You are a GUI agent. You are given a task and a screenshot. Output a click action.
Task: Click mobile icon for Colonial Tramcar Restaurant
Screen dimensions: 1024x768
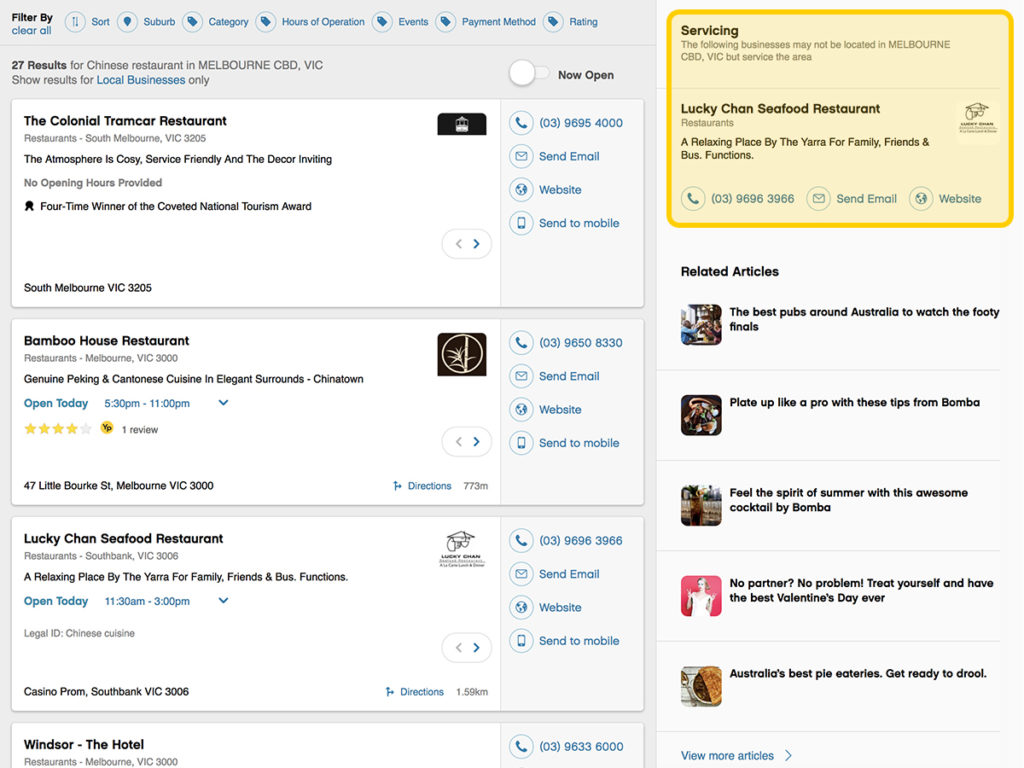[521, 223]
